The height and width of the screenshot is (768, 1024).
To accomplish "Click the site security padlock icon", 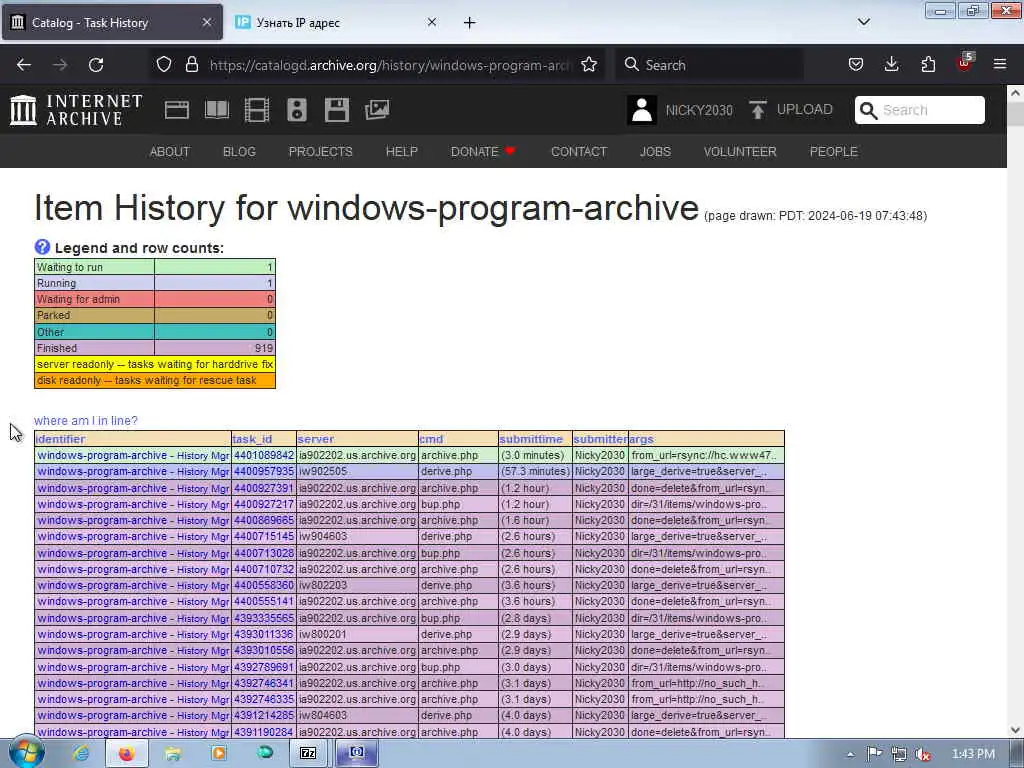I will tap(191, 65).
